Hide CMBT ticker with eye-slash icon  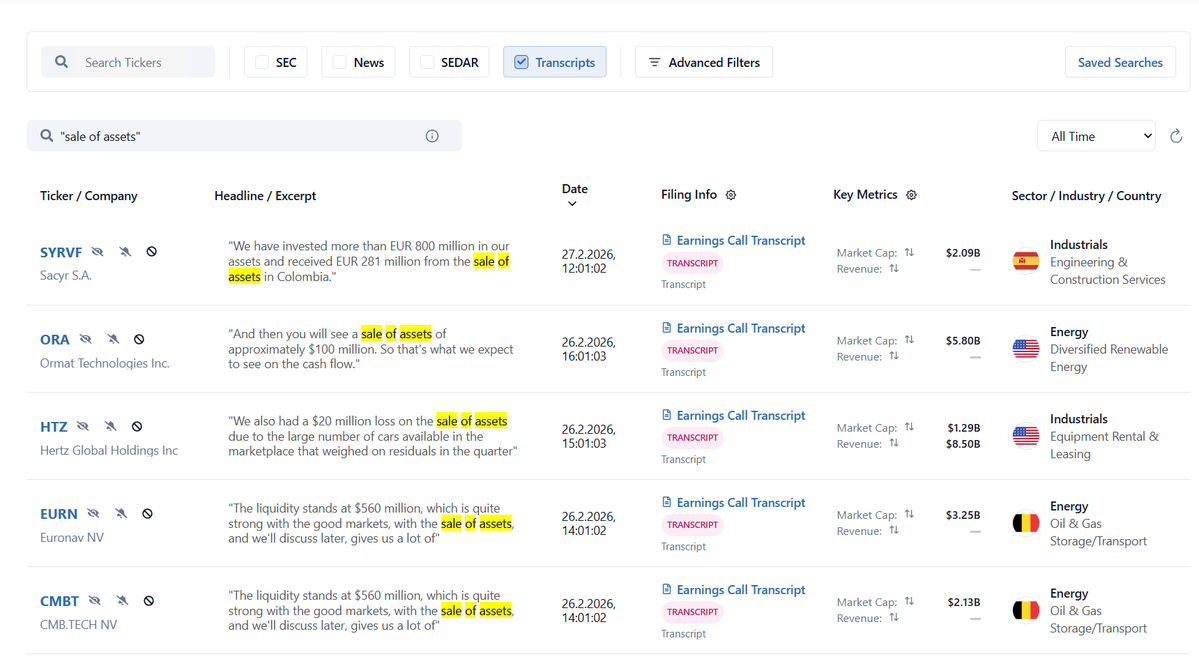pyautogui.click(x=95, y=600)
